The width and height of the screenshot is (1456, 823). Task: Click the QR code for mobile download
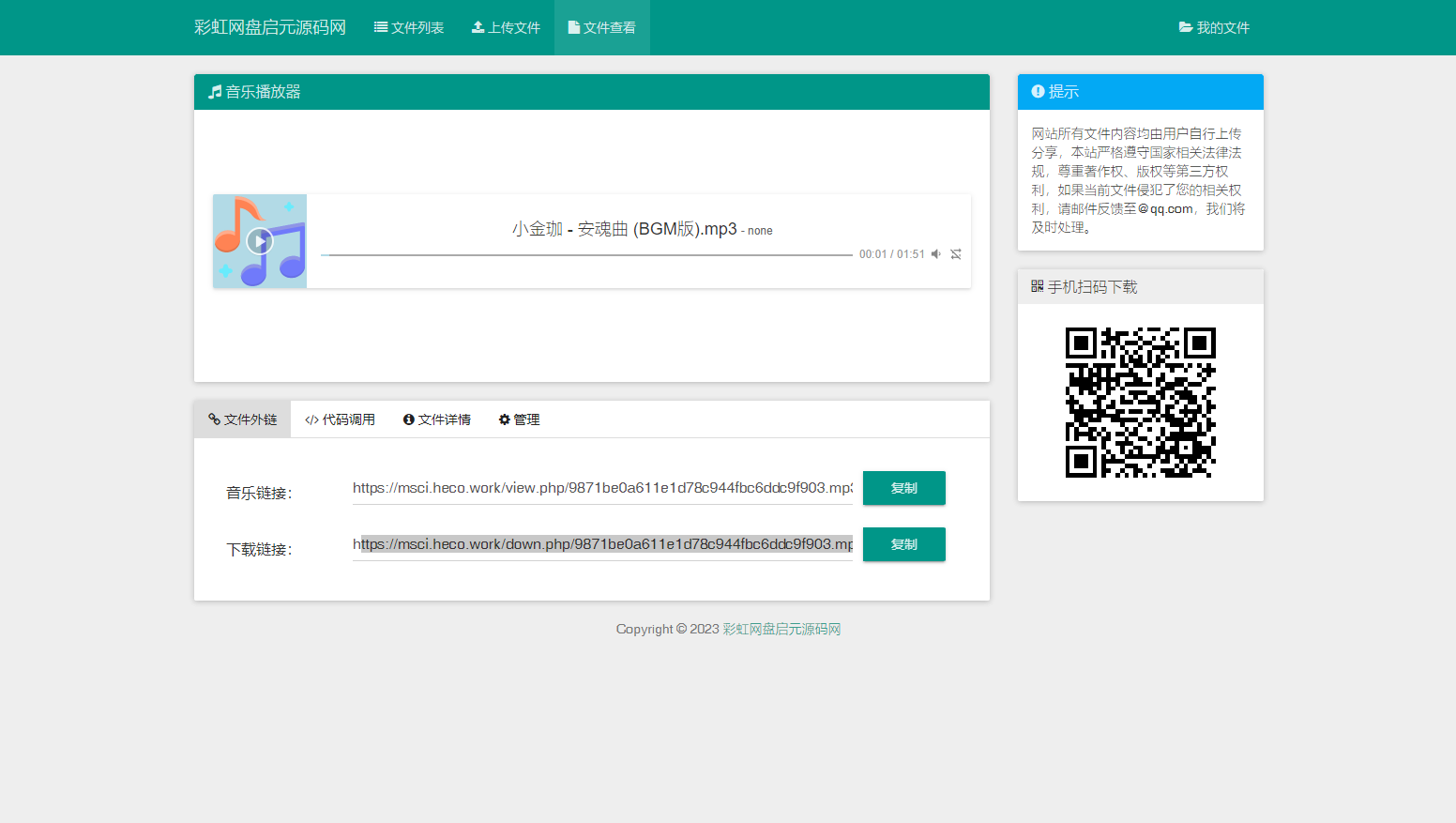tap(1140, 403)
